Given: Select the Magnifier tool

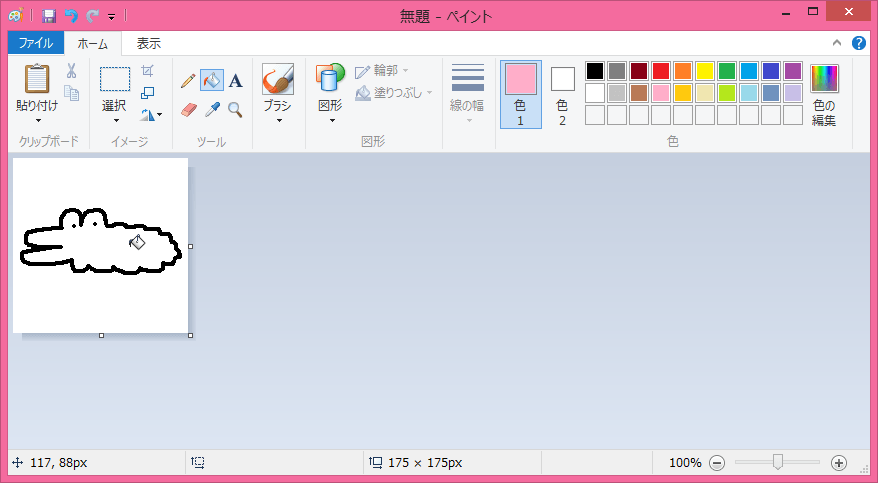Looking at the screenshot, I should (x=235, y=110).
